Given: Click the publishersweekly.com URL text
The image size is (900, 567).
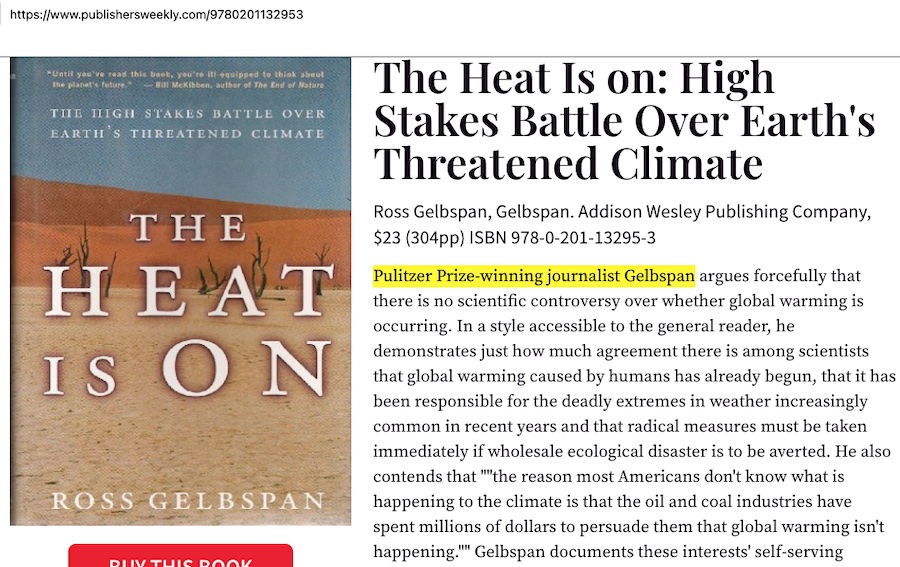Looking at the screenshot, I should coord(152,16).
